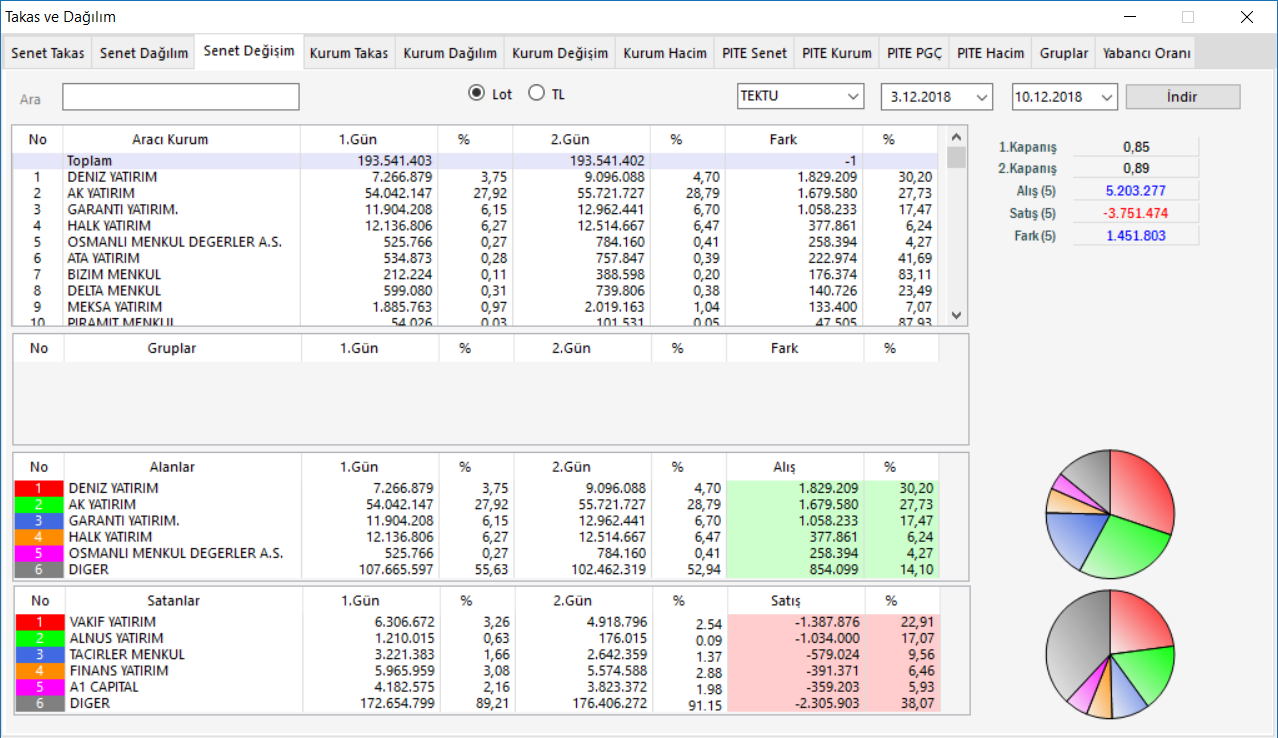
Task: Select MEKSA YATIRIM row
Action: pos(476,307)
